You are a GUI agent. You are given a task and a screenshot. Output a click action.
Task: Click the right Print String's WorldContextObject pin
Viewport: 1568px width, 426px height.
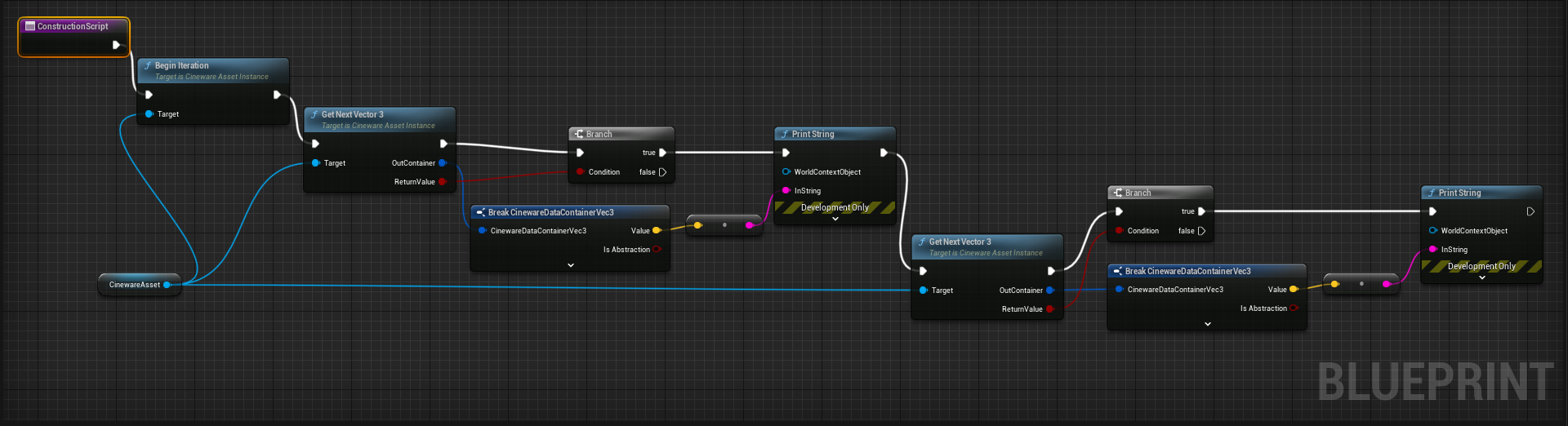(1432, 231)
